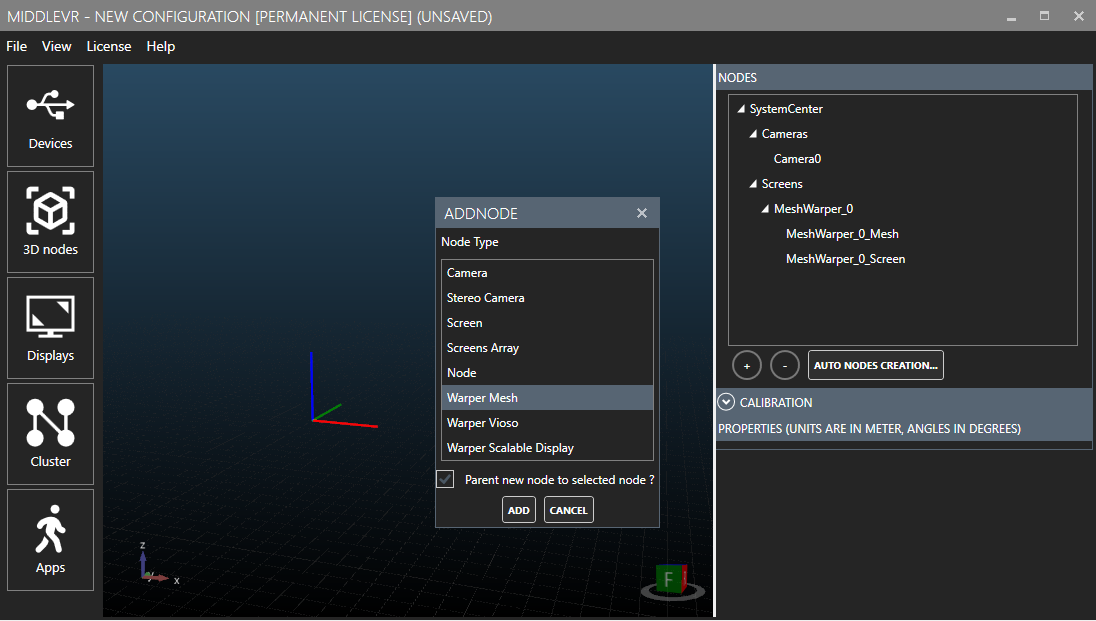The width and height of the screenshot is (1096, 621).
Task: Select Node entry in type list
Action: [547, 373]
